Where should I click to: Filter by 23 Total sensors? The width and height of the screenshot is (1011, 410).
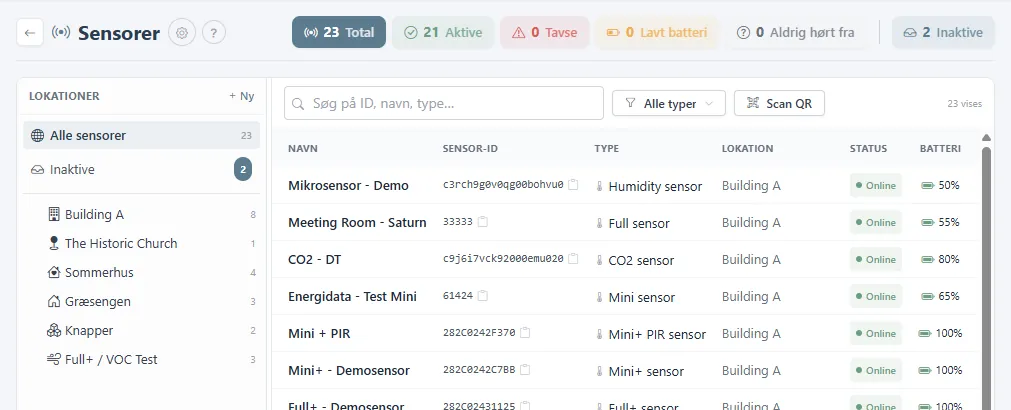tap(339, 32)
